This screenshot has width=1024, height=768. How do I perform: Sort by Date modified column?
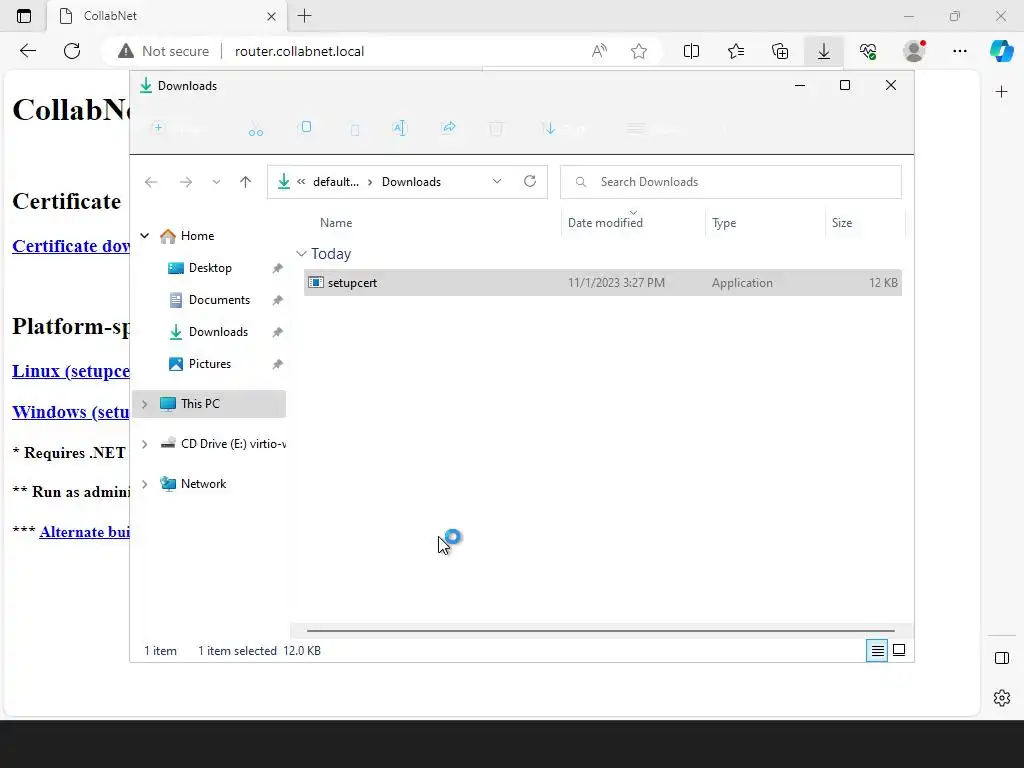pyautogui.click(x=605, y=223)
